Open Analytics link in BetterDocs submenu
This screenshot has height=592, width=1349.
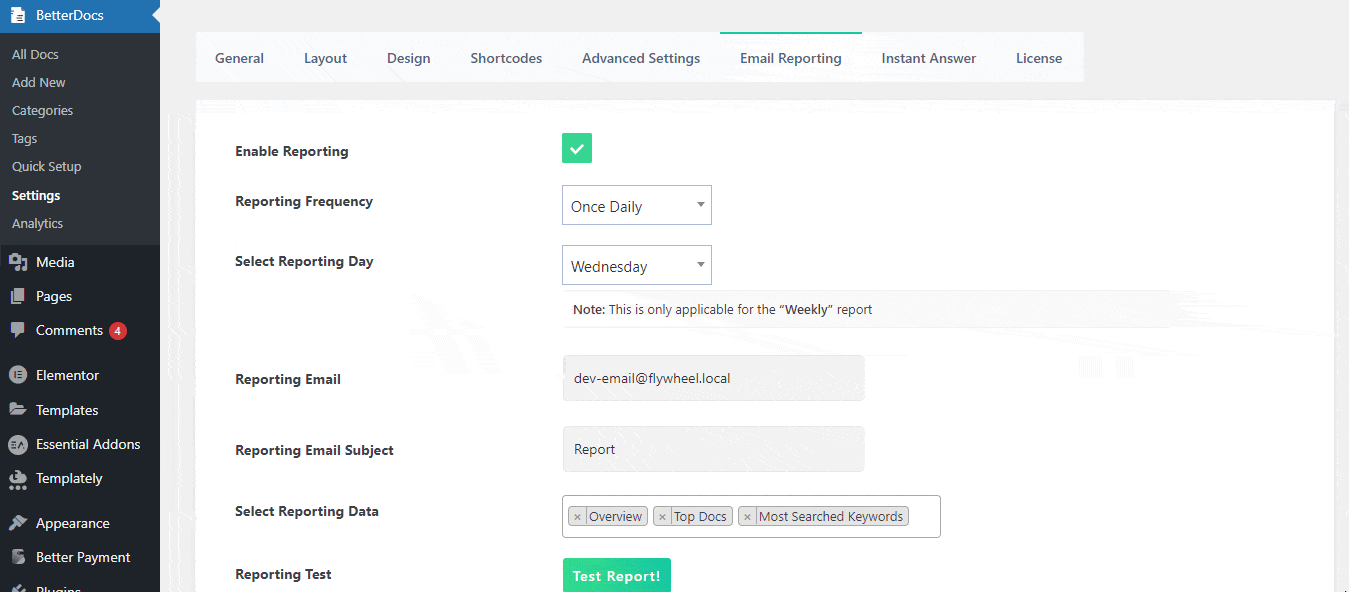point(38,223)
